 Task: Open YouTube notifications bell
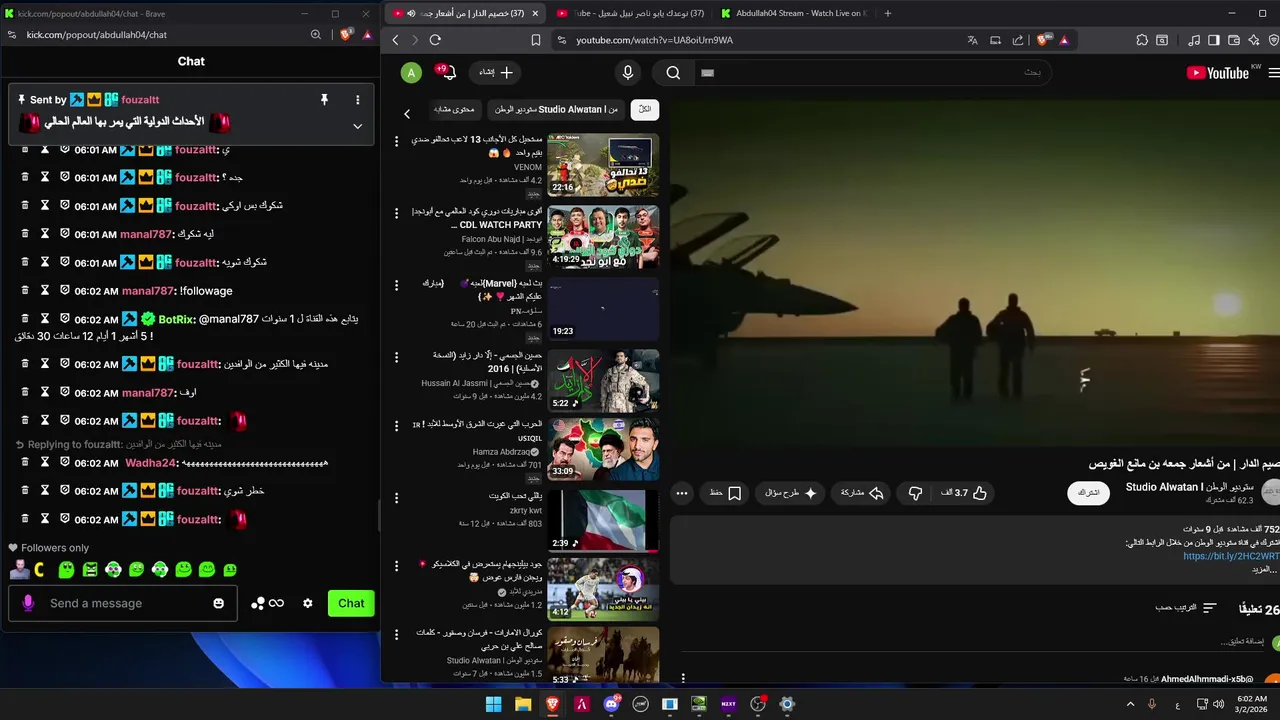[446, 72]
